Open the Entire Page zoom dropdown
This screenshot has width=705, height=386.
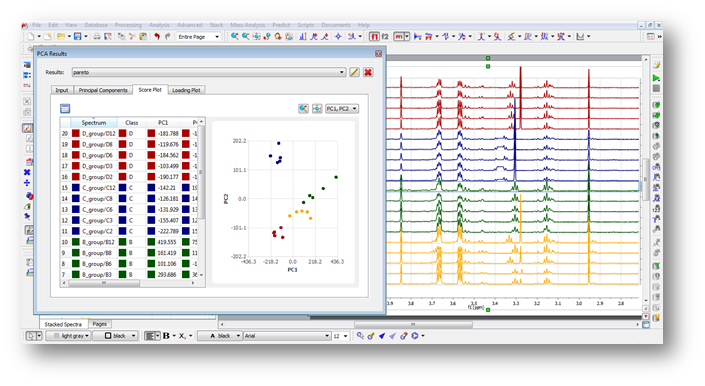tap(198, 37)
